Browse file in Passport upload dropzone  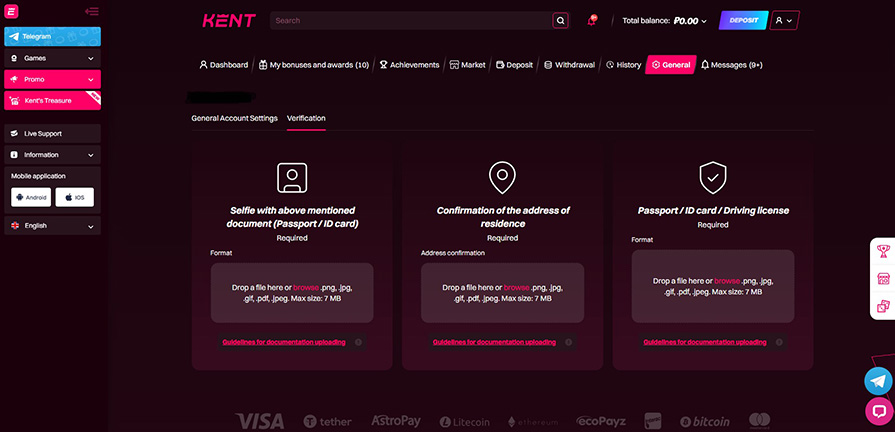pyautogui.click(x=727, y=281)
